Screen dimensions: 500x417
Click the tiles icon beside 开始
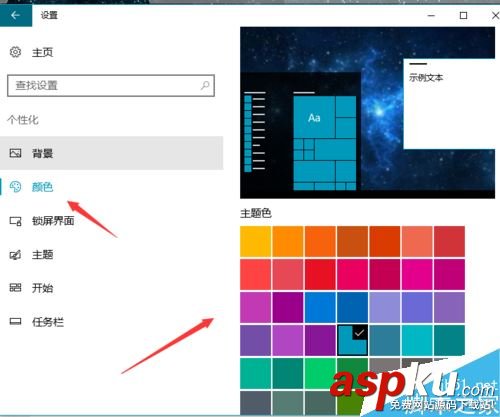[15, 288]
